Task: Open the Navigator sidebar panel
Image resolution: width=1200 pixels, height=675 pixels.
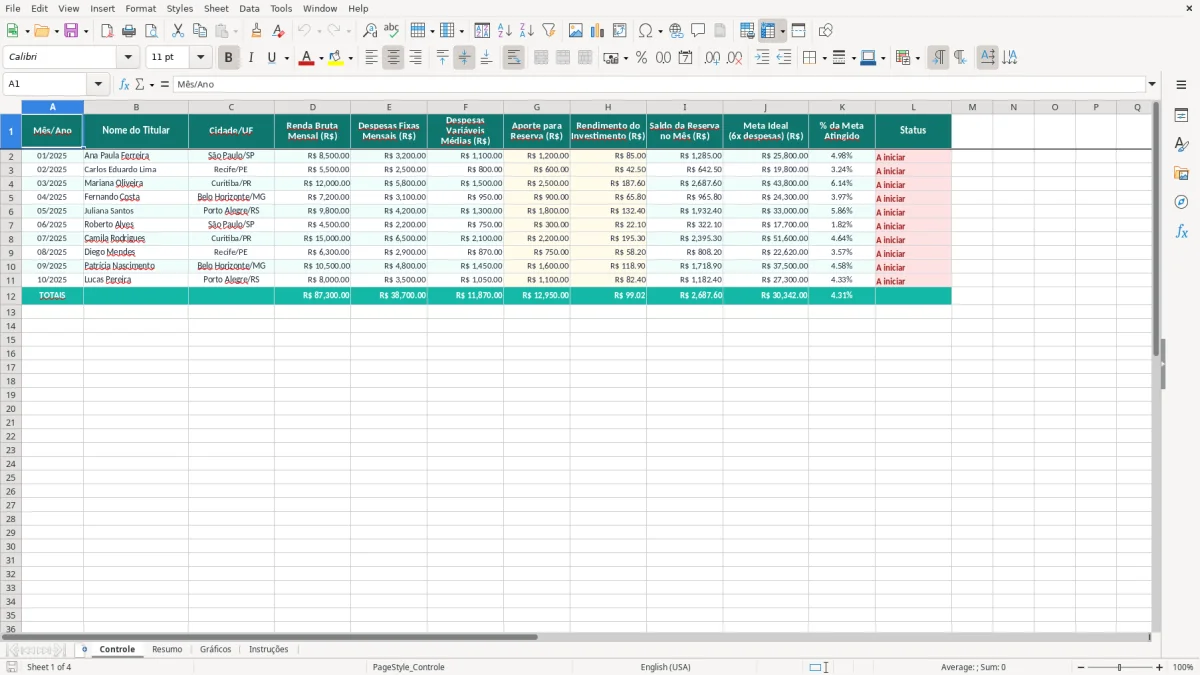Action: pyautogui.click(x=1181, y=202)
